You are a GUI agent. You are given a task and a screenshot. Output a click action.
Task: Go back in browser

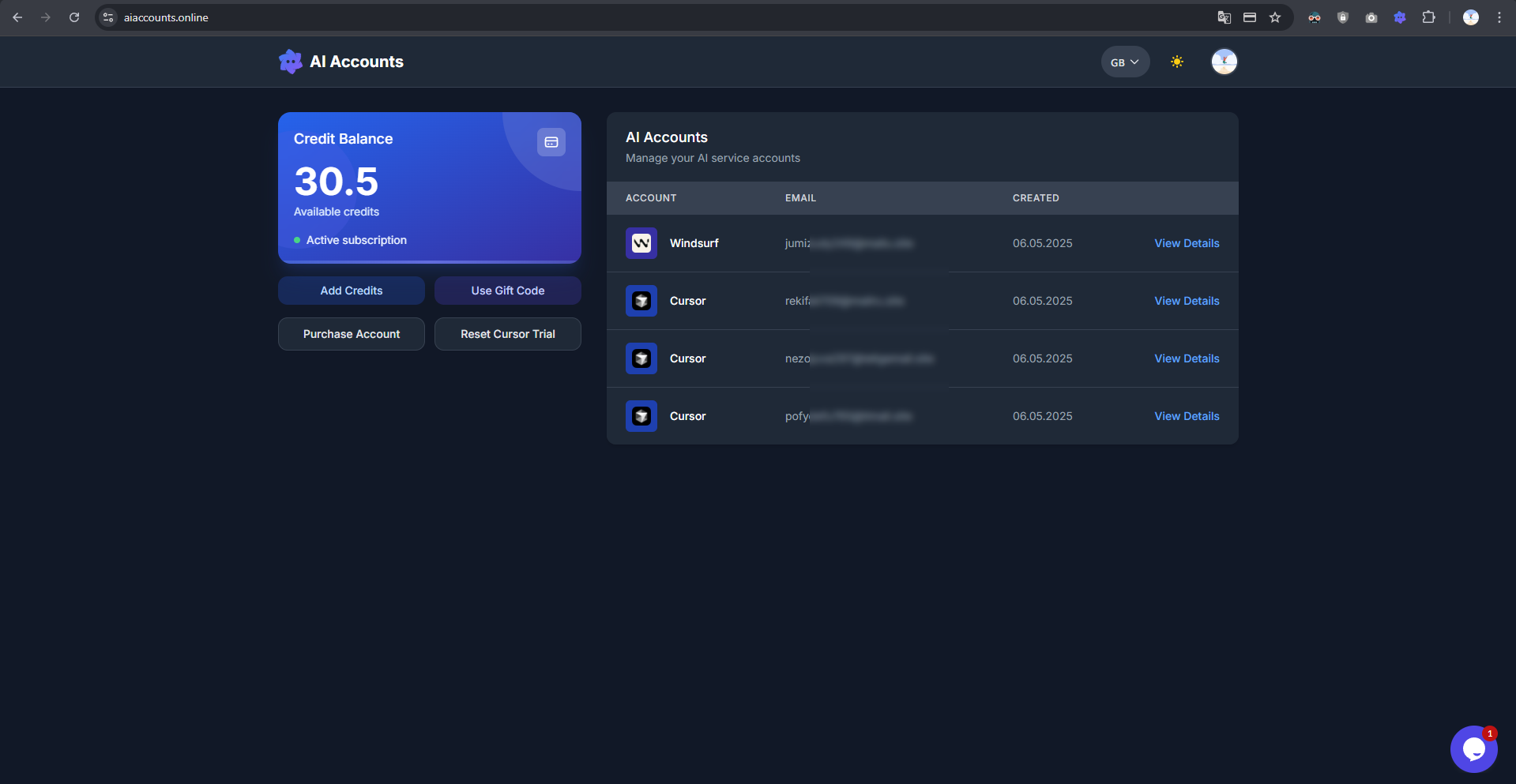click(x=17, y=17)
